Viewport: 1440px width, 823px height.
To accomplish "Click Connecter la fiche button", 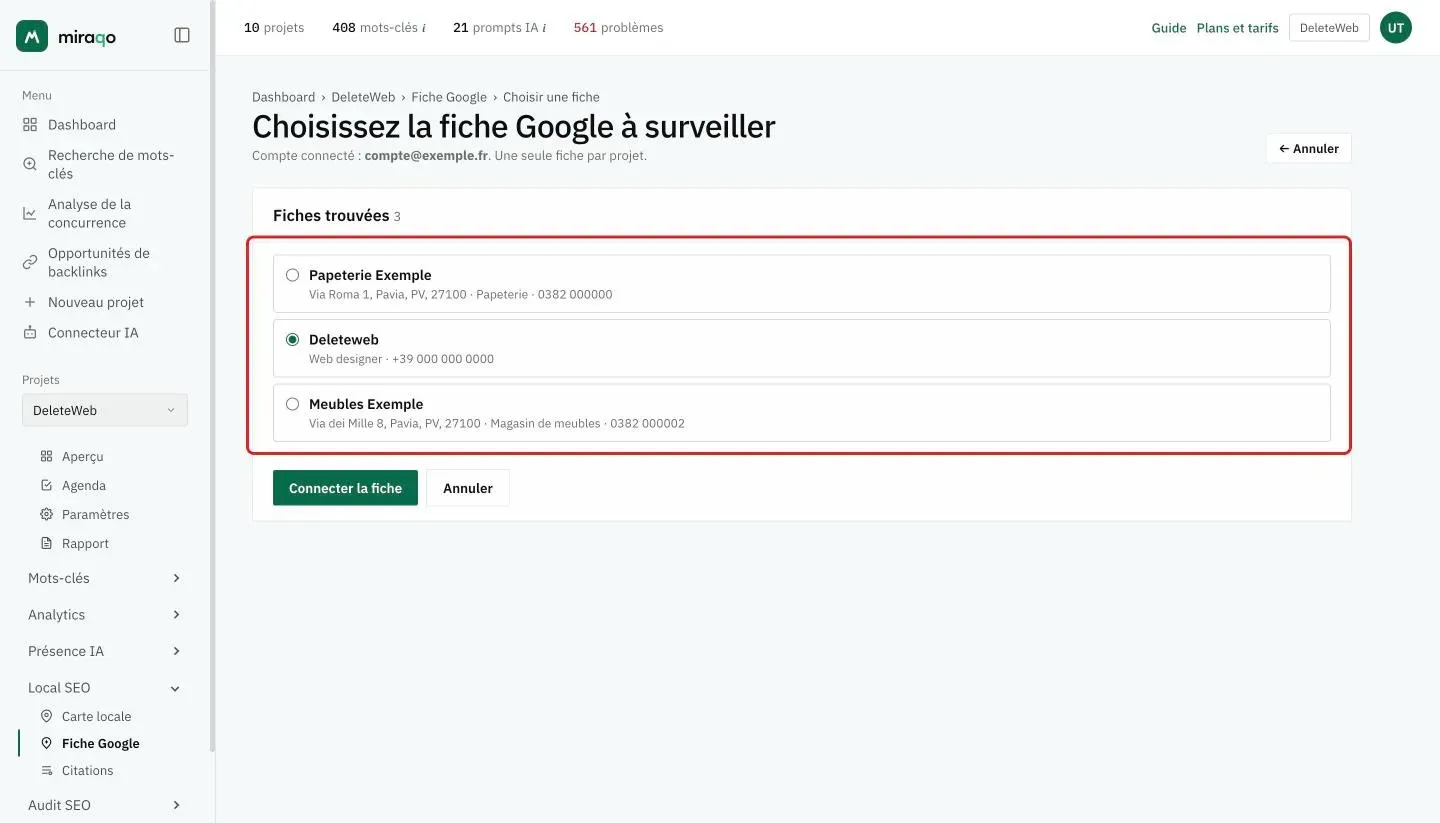I will pyautogui.click(x=345, y=488).
